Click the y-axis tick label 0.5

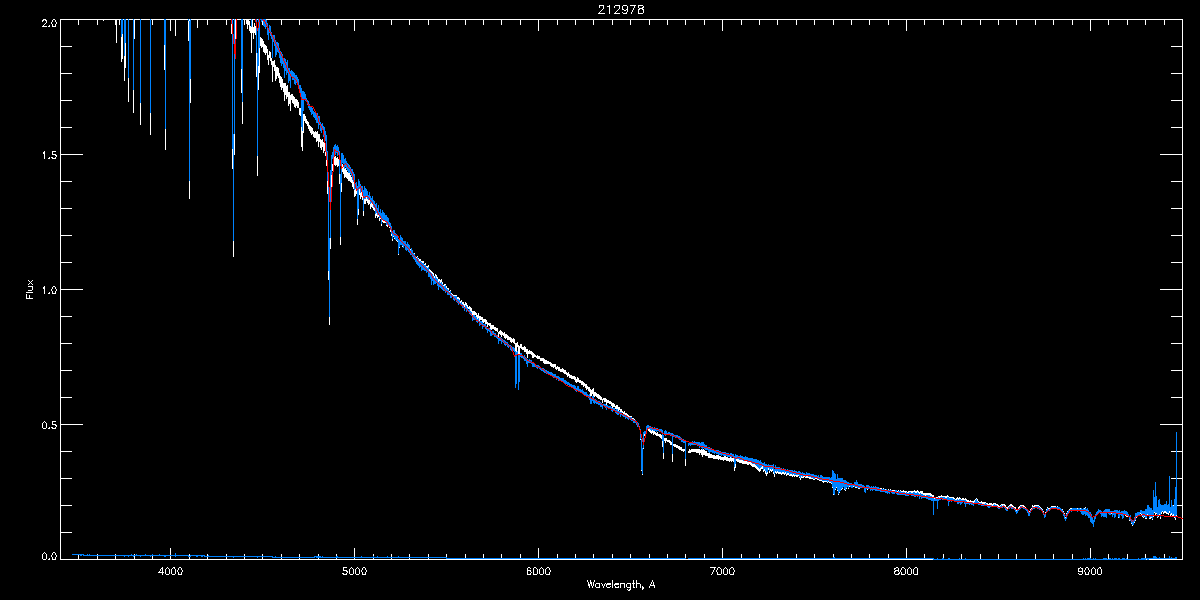click(47, 424)
